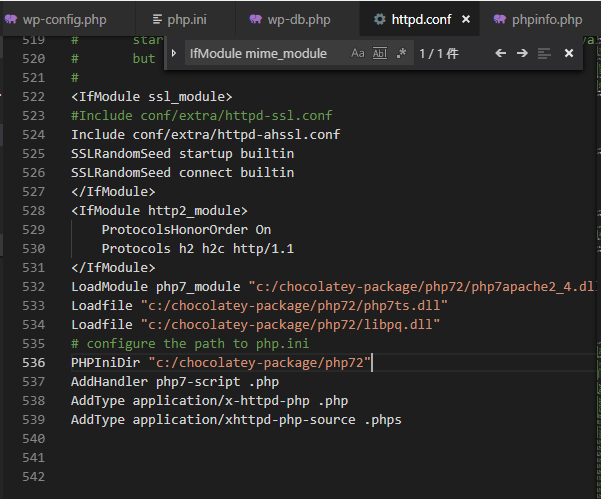Click LoadModule php7_module line
Screen dimensions: 601x499
333,286
